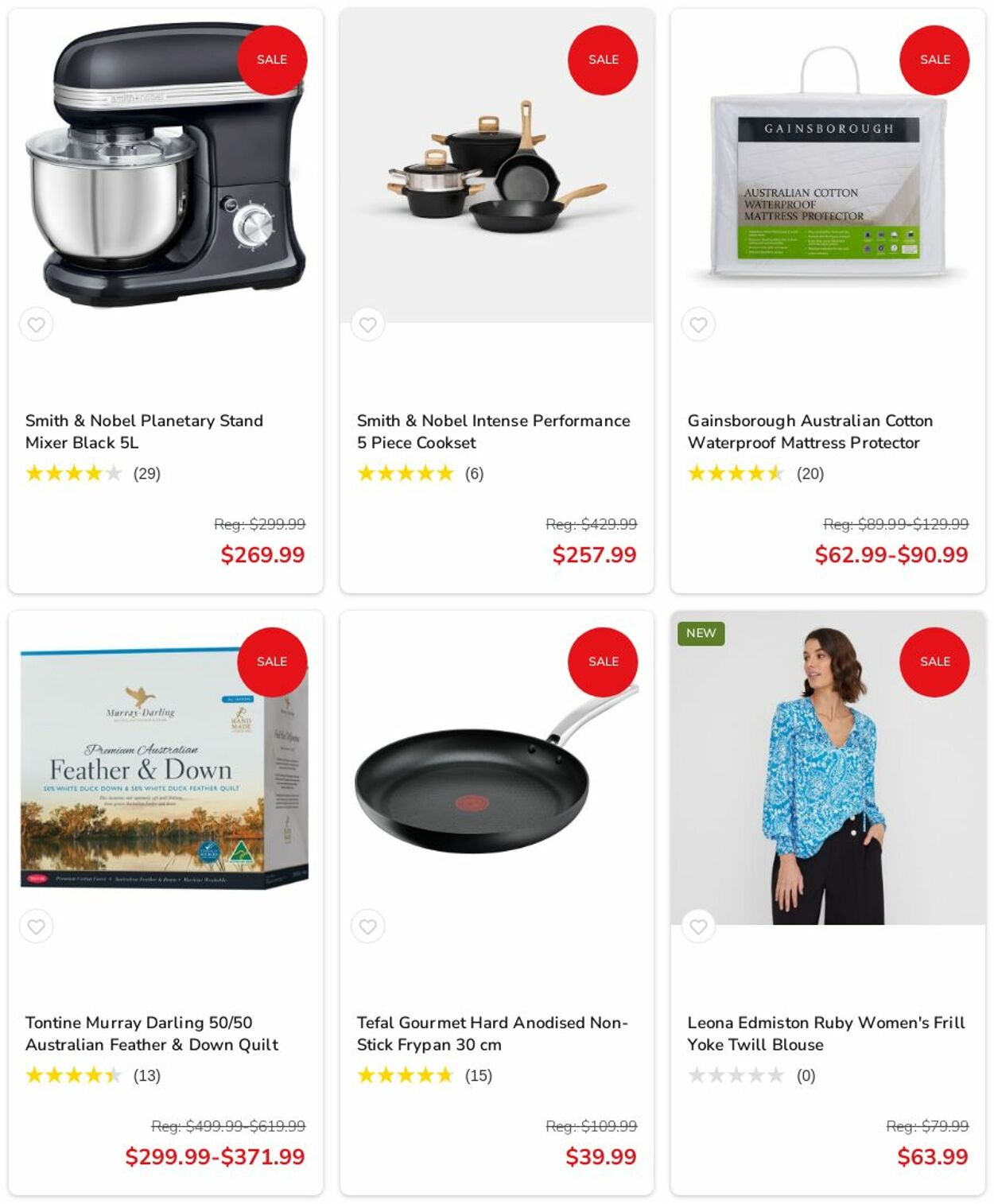The image size is (994, 1204).
Task: Open the Smith & Nobel Planetary Stand Mixer link
Action: (x=144, y=431)
